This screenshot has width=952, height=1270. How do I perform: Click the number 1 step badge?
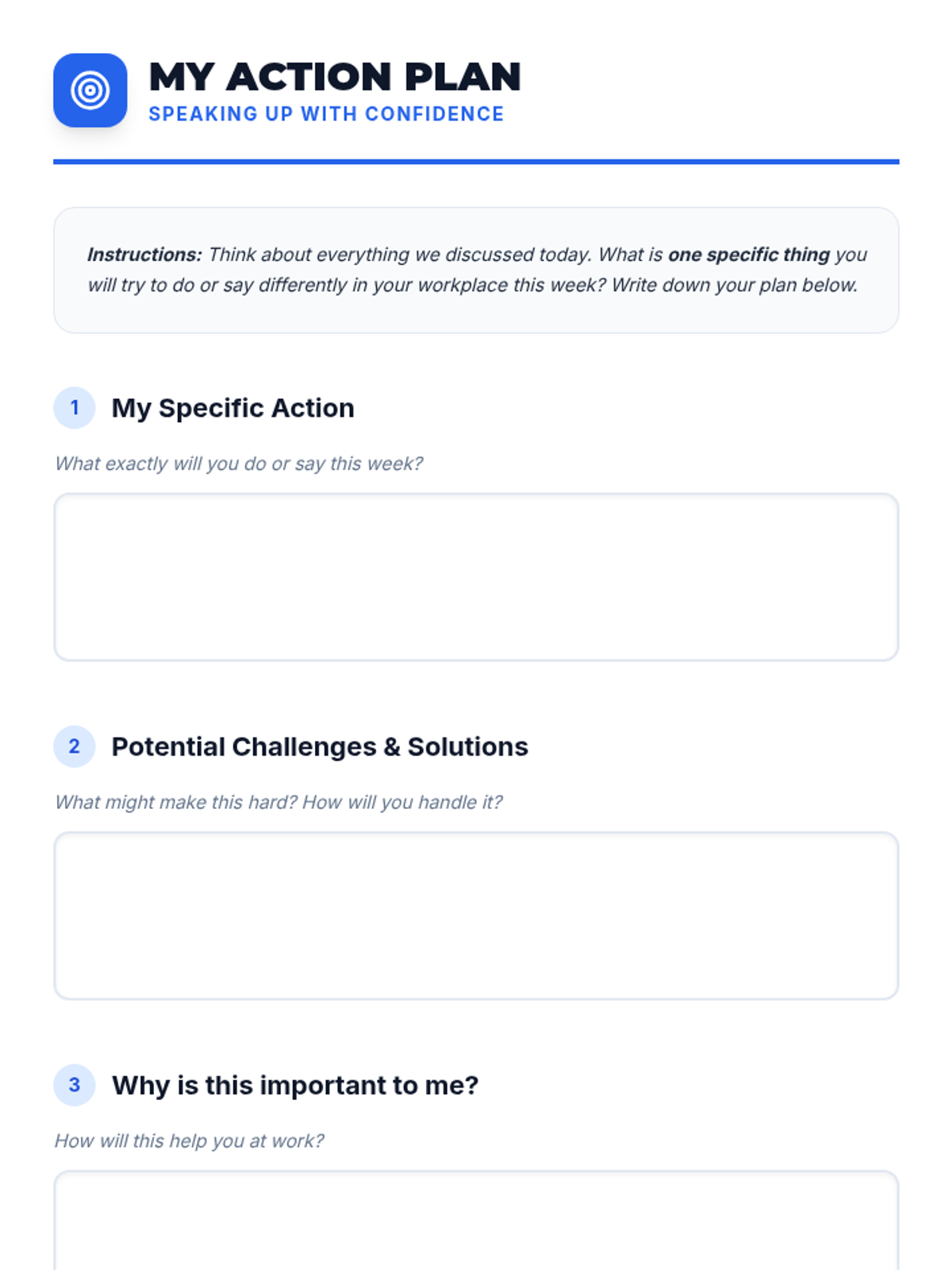click(x=75, y=408)
